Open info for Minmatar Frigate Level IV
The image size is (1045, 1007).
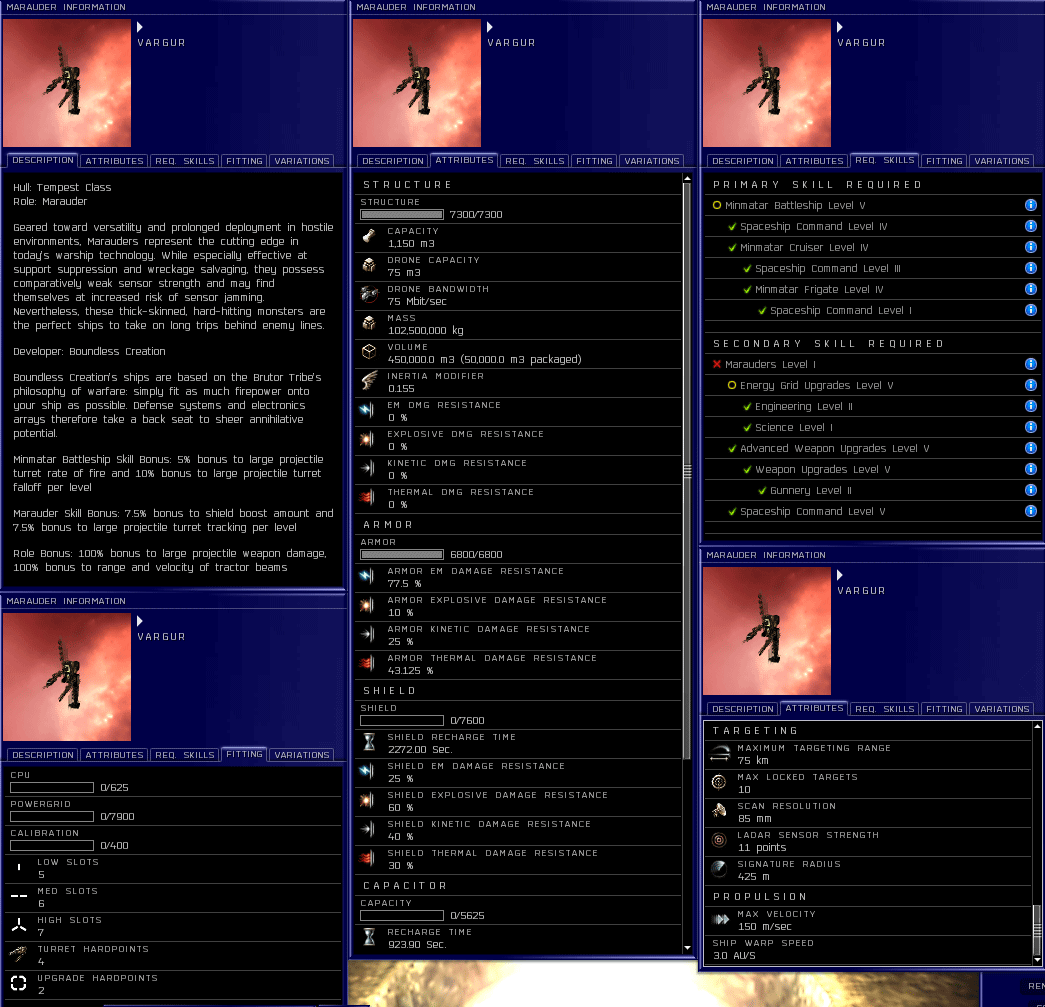1030,289
